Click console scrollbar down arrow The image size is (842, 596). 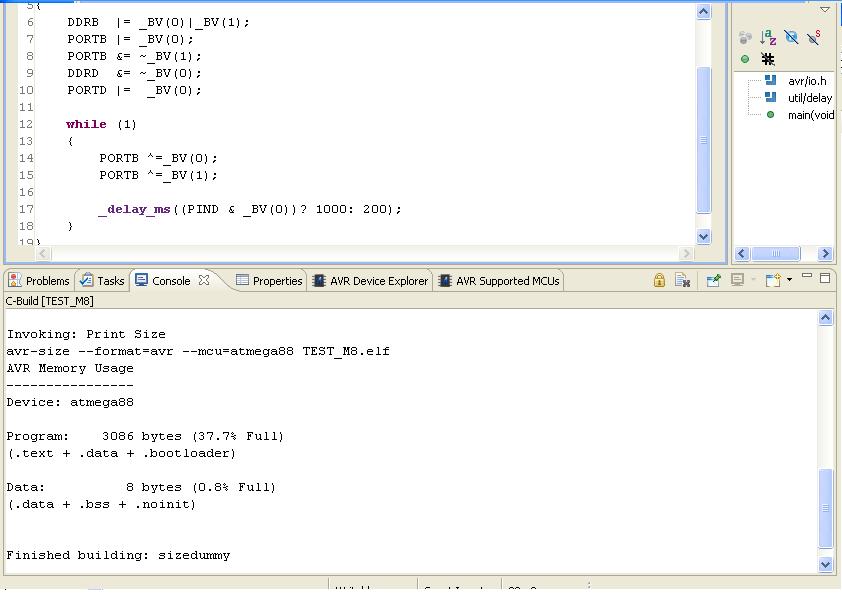825,564
